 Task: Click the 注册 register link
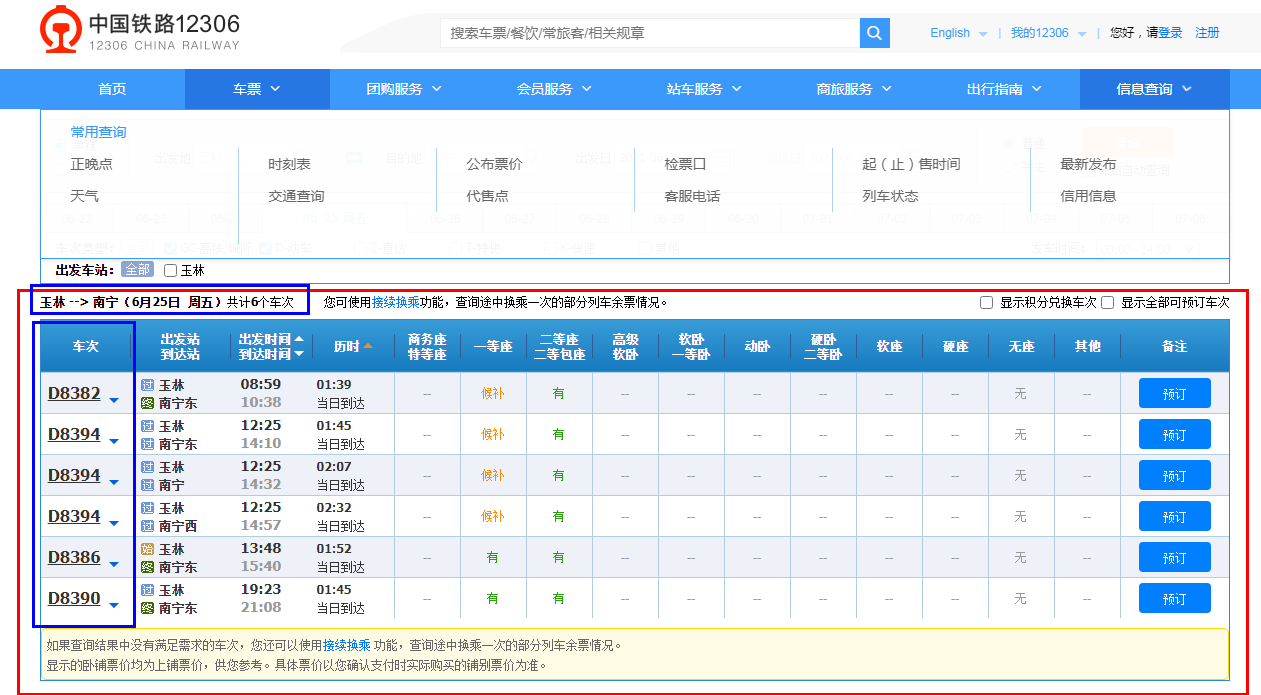click(1207, 33)
